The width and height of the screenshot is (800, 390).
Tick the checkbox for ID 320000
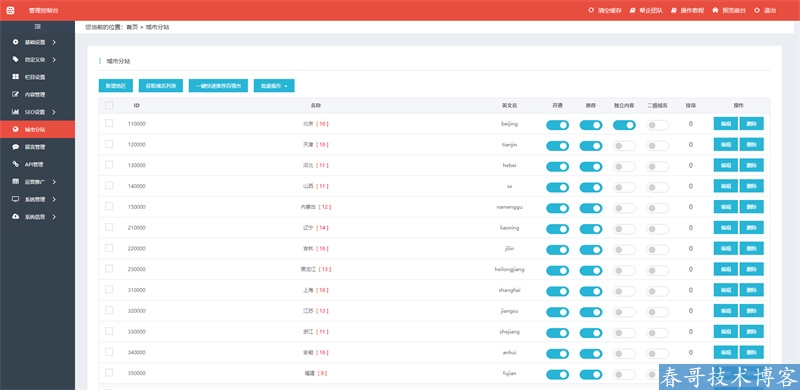[109, 310]
